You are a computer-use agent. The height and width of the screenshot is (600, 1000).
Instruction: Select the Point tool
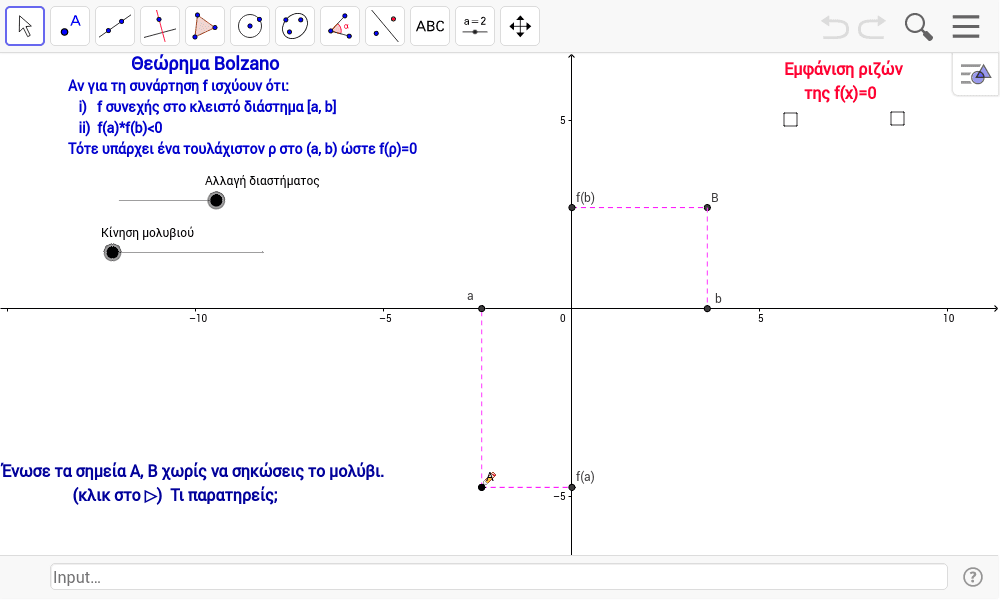pyautogui.click(x=70, y=26)
